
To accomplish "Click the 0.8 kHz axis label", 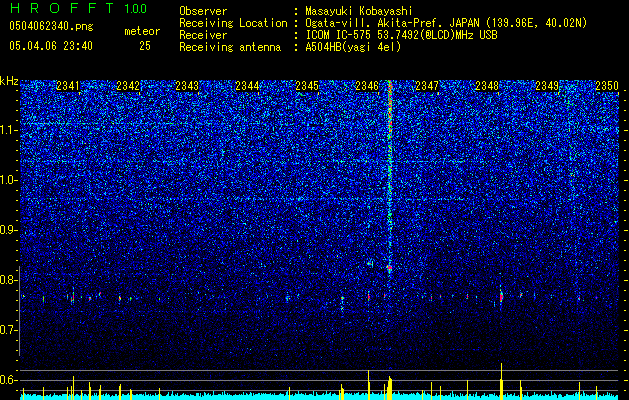I will coord(8,280).
